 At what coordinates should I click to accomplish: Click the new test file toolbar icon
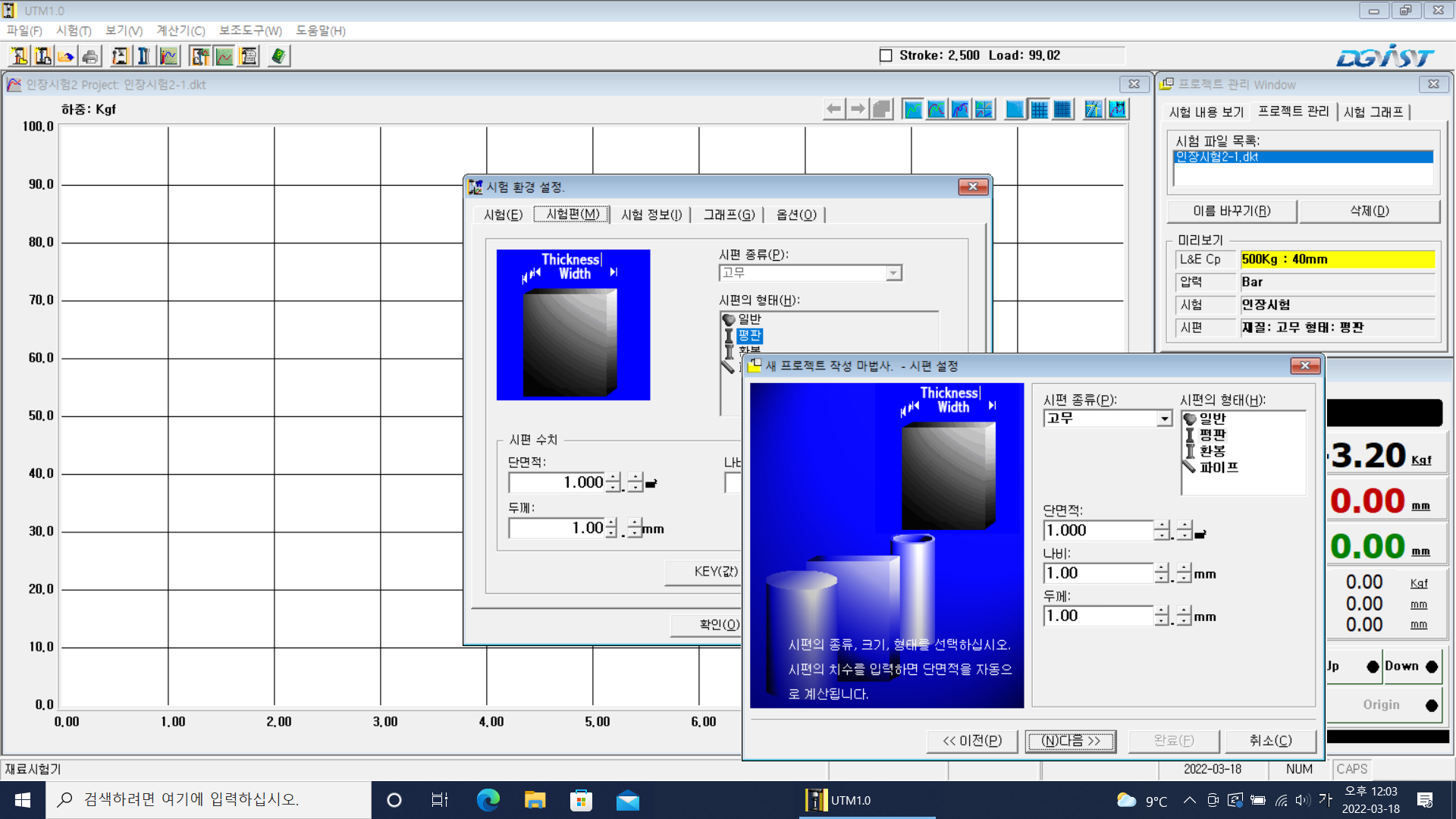pos(43,56)
